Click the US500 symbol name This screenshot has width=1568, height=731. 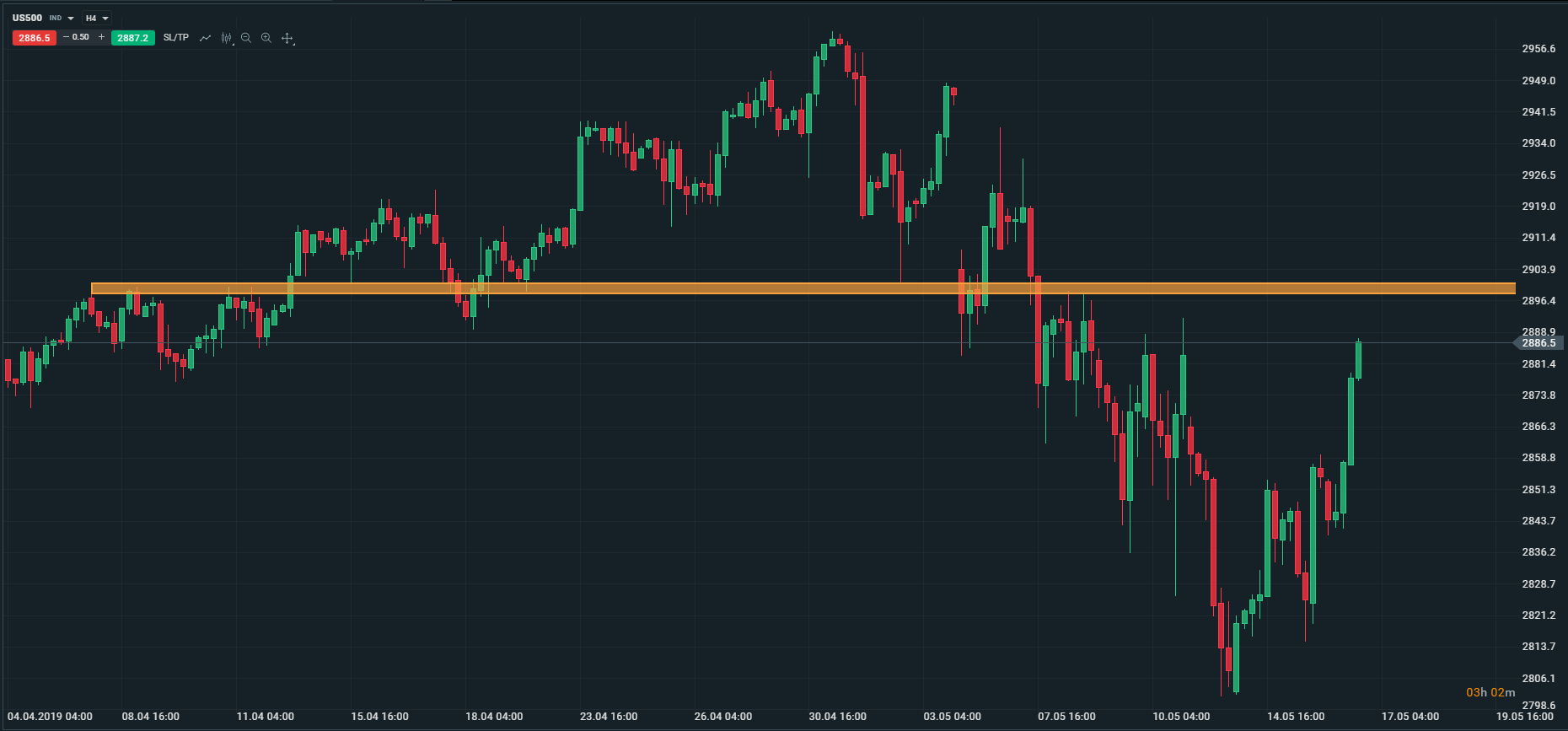(x=27, y=18)
